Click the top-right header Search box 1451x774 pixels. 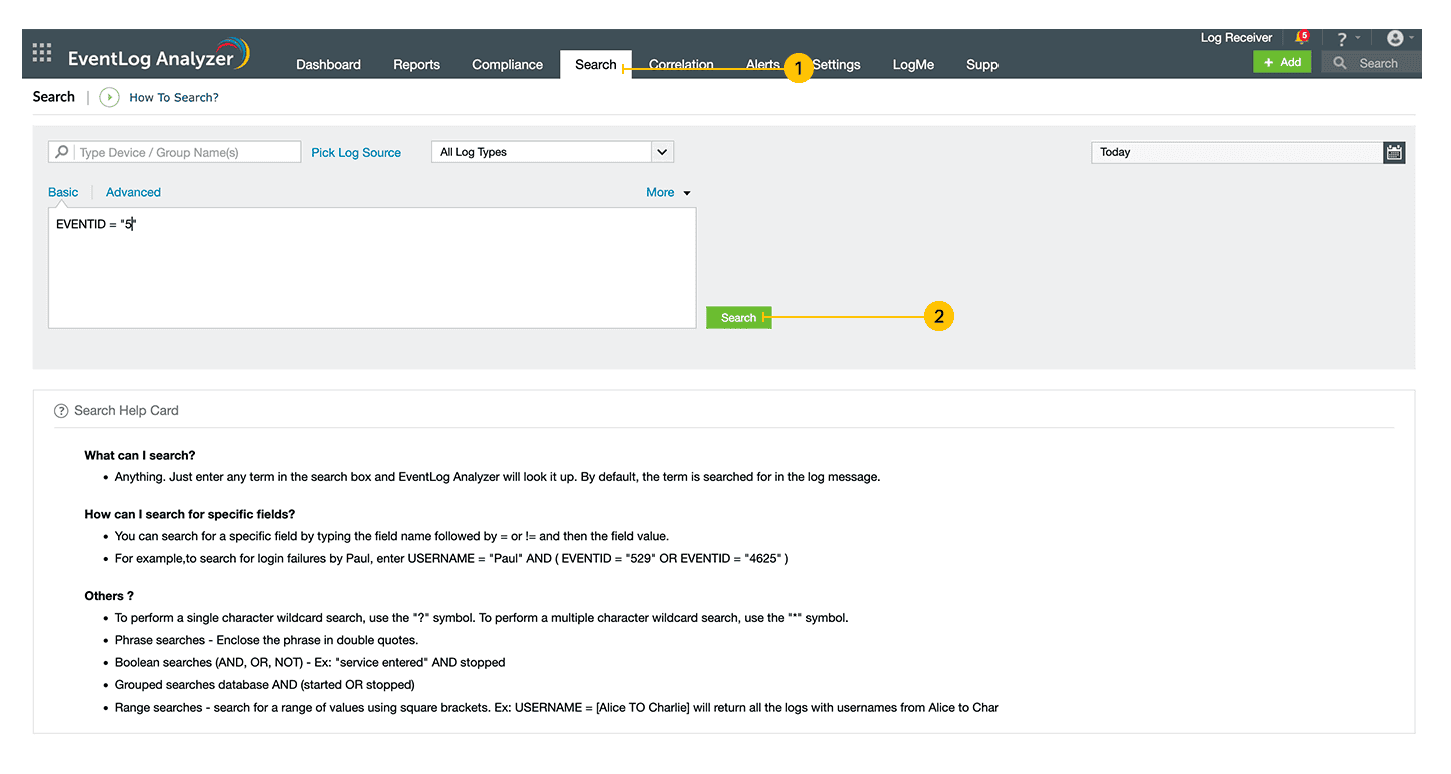click(1371, 63)
